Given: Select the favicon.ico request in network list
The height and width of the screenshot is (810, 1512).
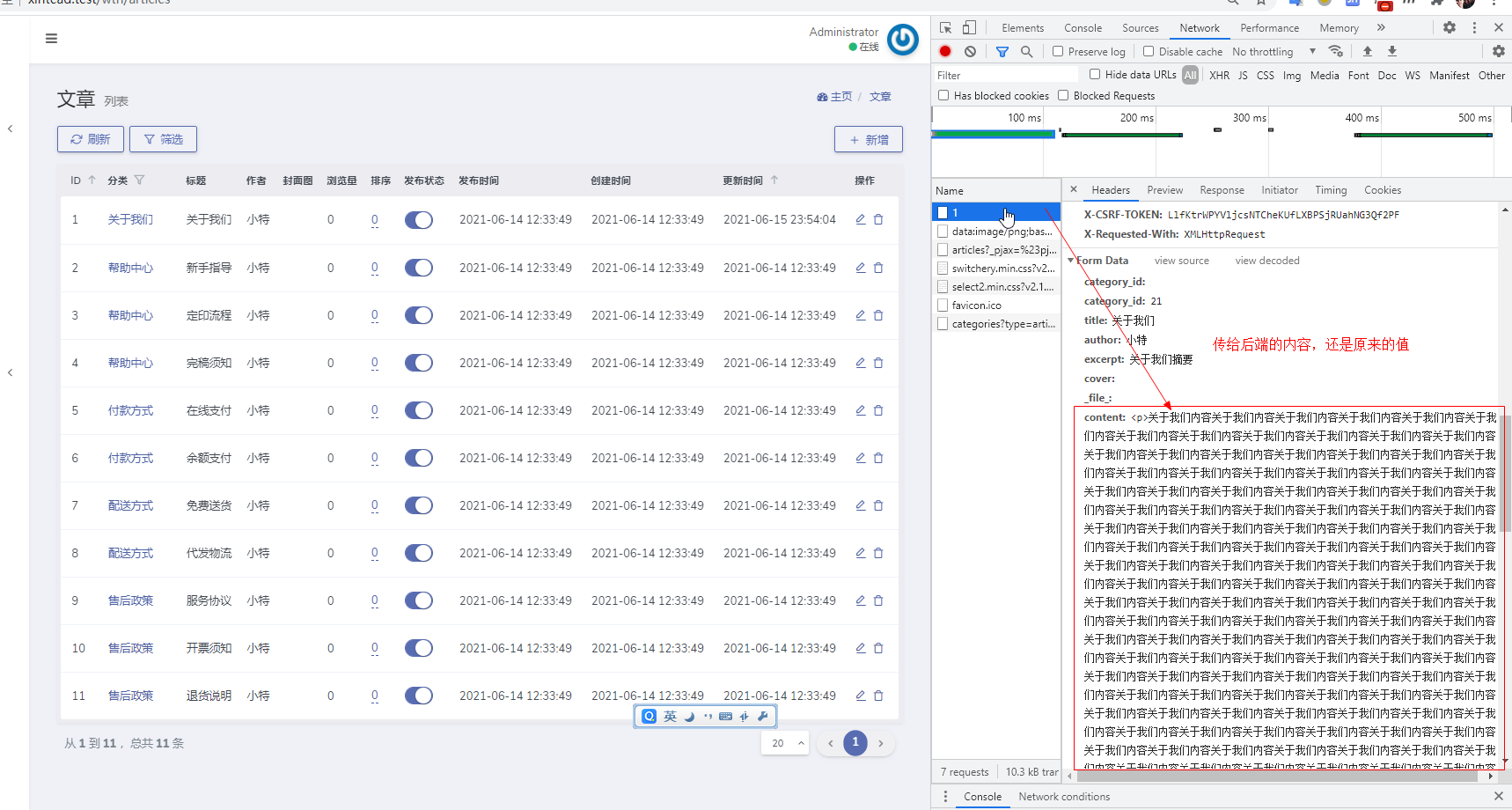Looking at the screenshot, I should coord(977,305).
